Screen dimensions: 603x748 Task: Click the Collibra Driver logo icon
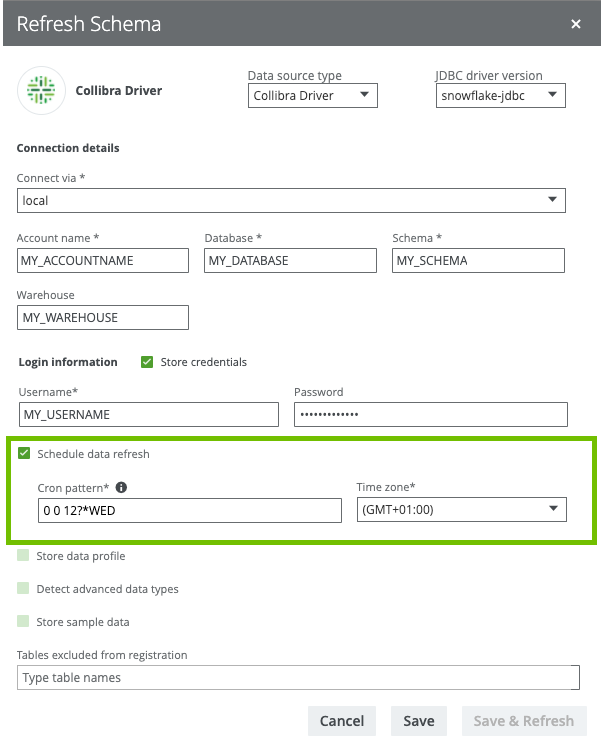pyautogui.click(x=41, y=90)
